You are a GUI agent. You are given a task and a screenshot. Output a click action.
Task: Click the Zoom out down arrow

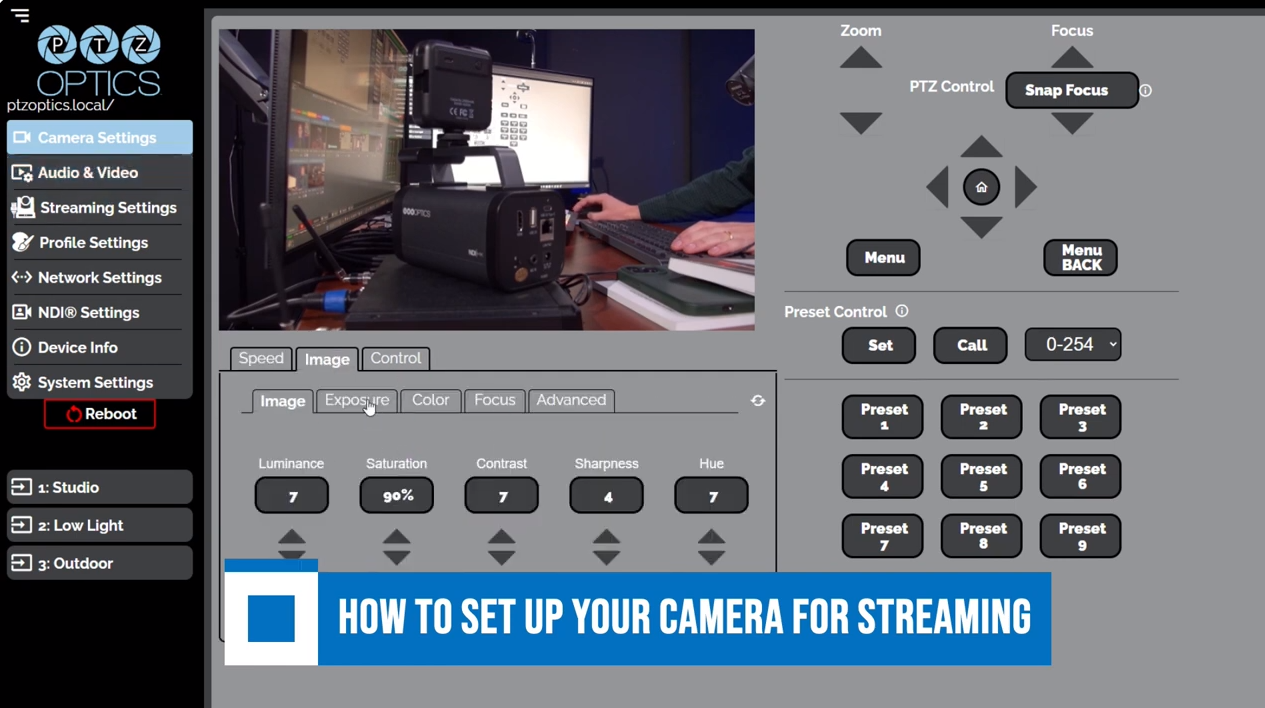860,122
